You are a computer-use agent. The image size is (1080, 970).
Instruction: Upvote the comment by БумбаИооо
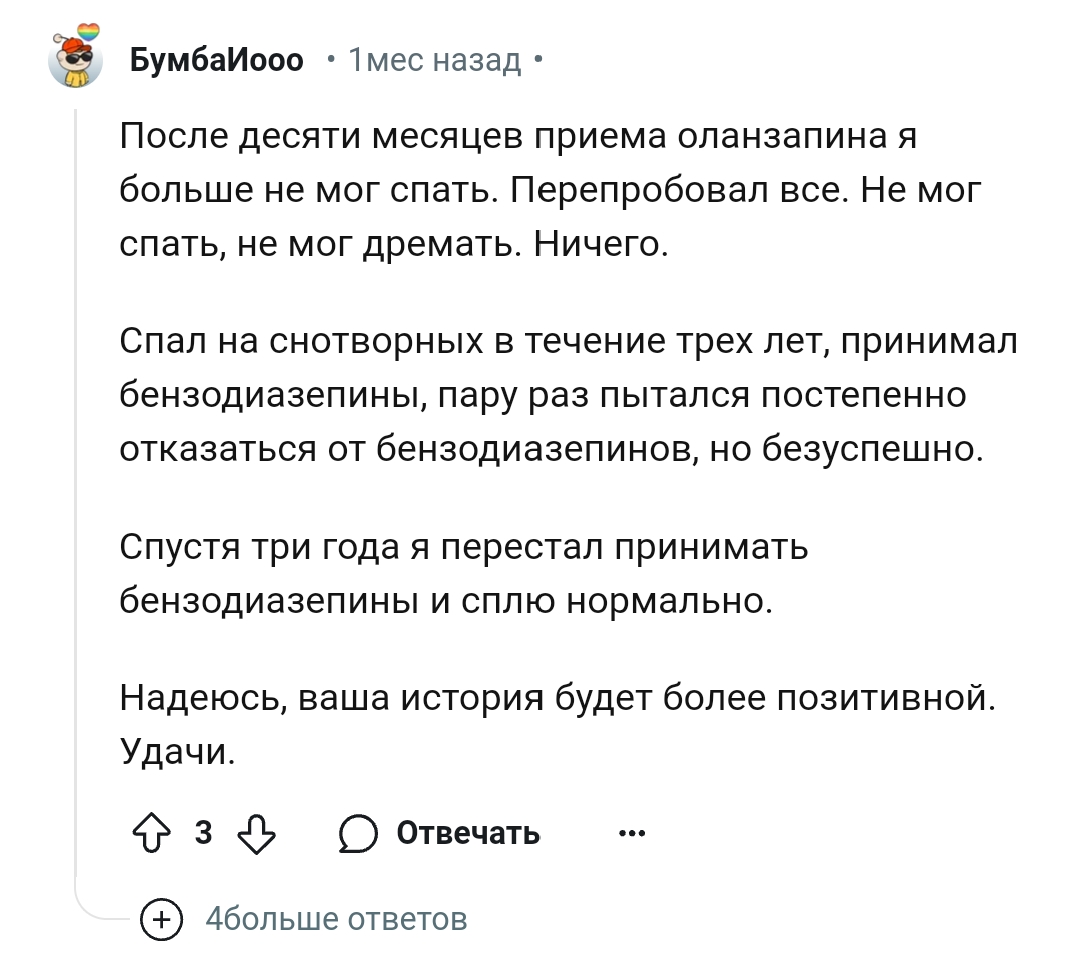pyautogui.click(x=152, y=833)
